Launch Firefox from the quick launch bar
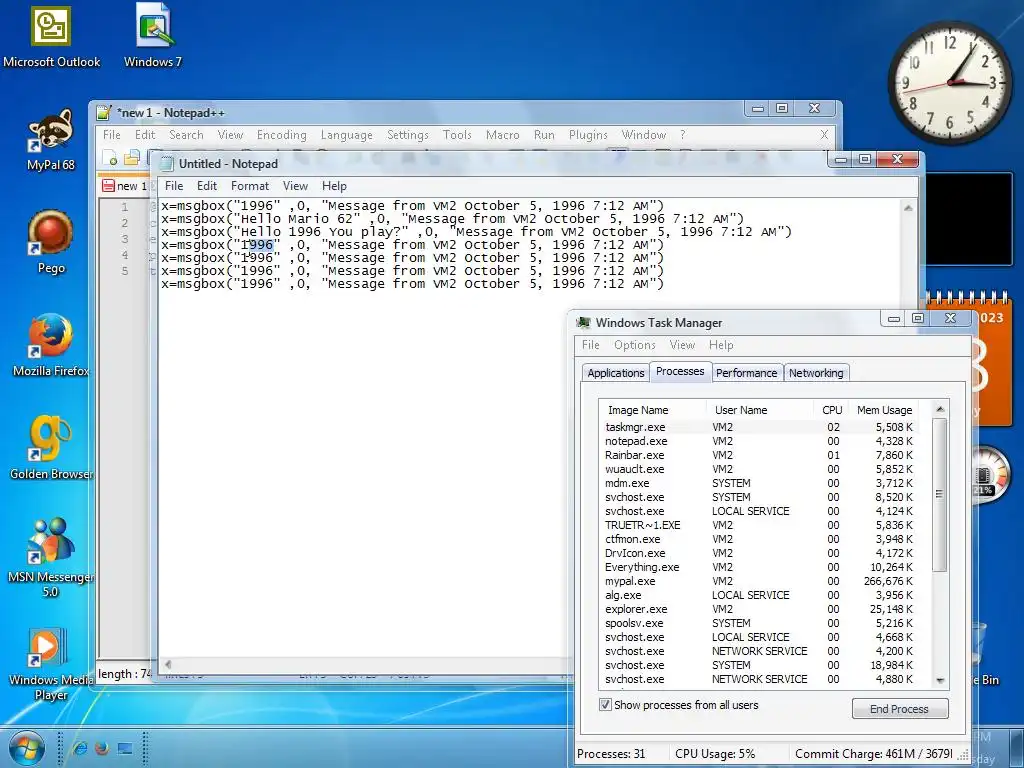This screenshot has height=768, width=1024. click(x=102, y=748)
